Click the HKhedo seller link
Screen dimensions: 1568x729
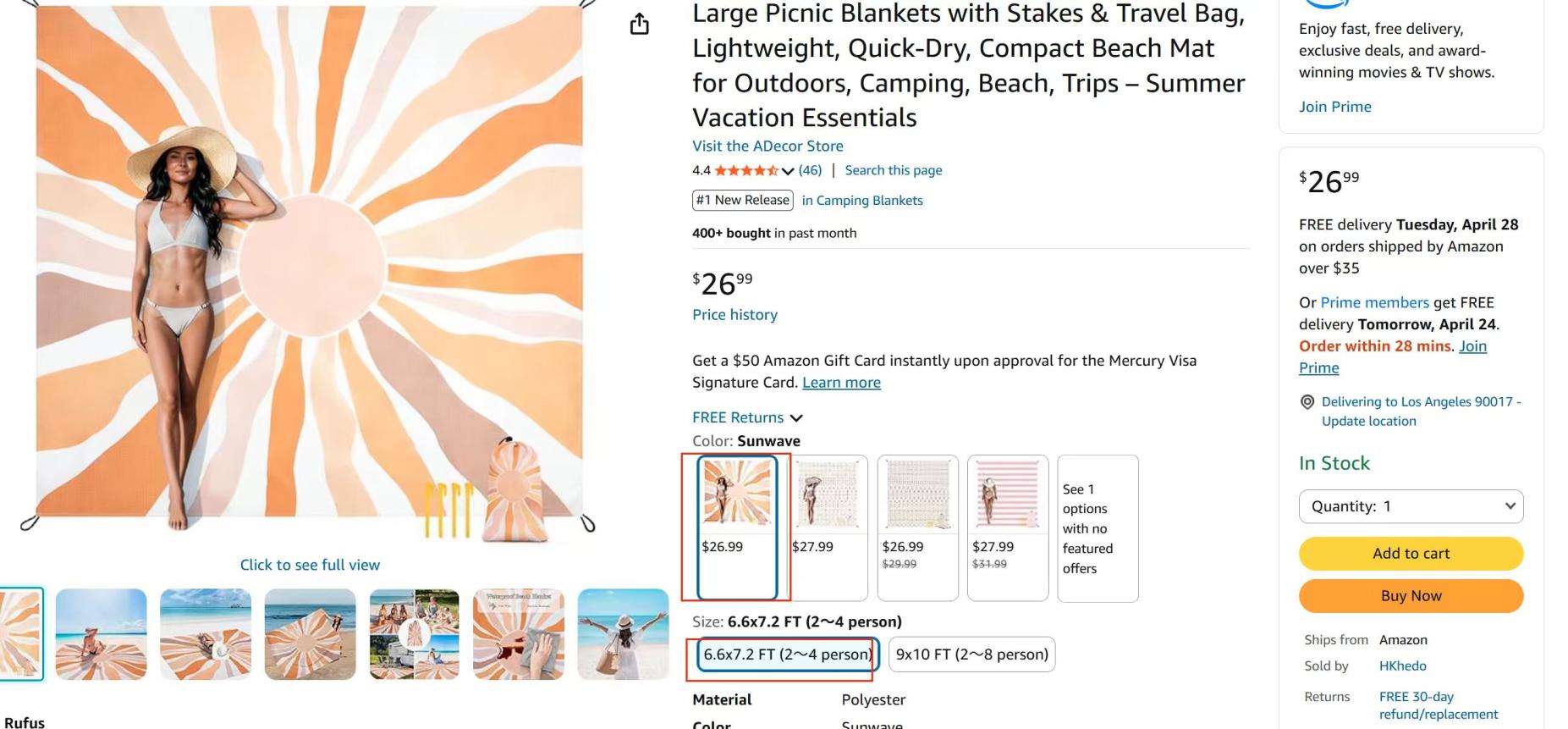click(x=1402, y=665)
